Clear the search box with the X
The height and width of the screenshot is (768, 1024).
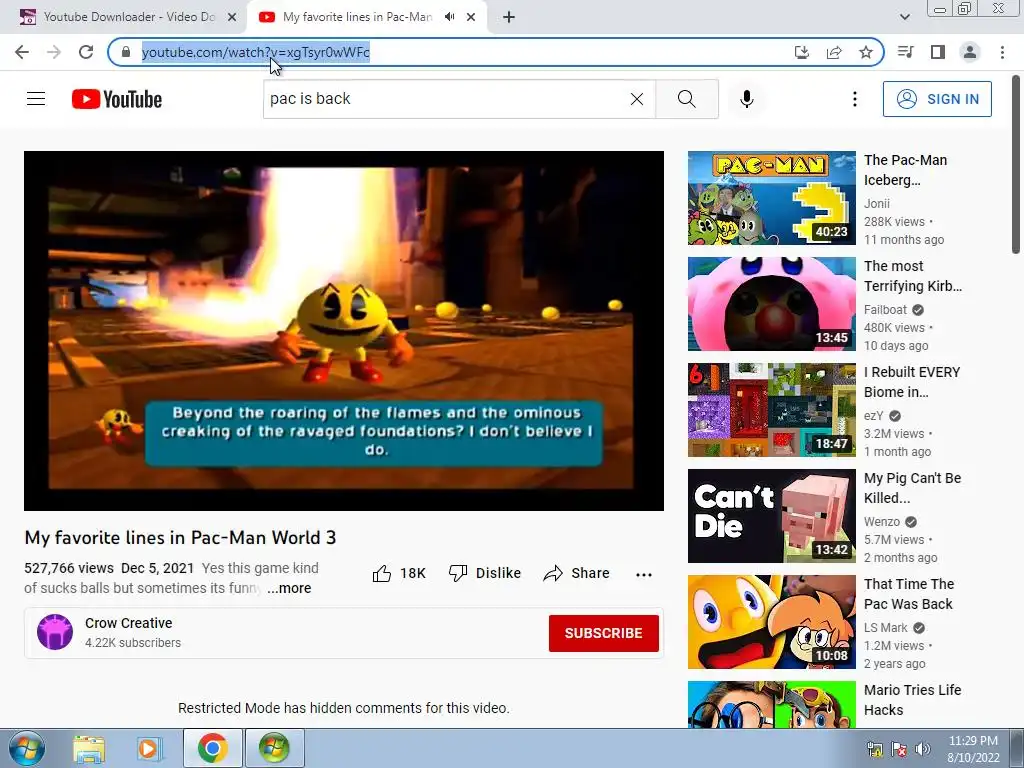pos(637,99)
